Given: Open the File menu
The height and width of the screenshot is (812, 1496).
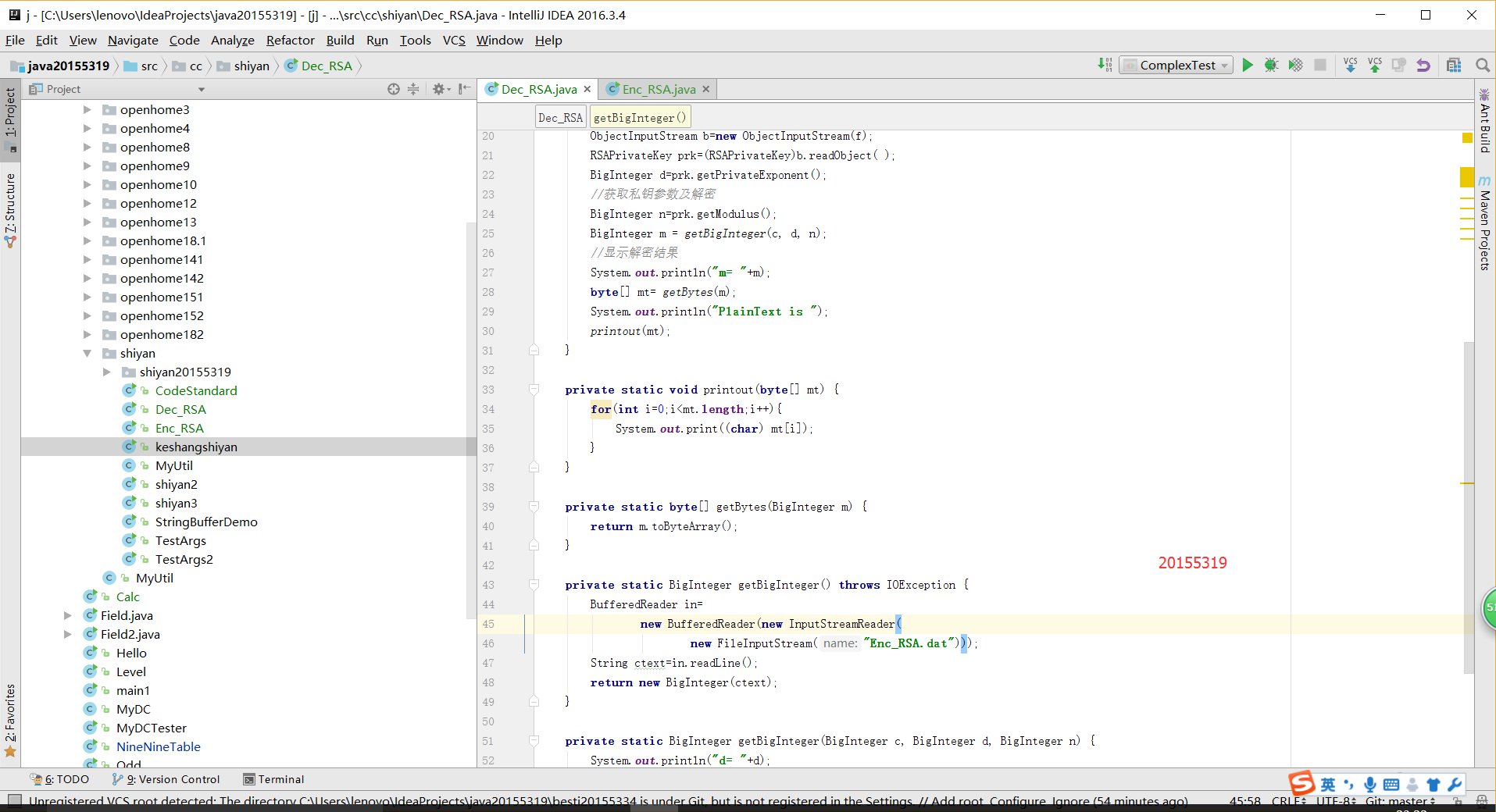Looking at the screenshot, I should [x=15, y=40].
